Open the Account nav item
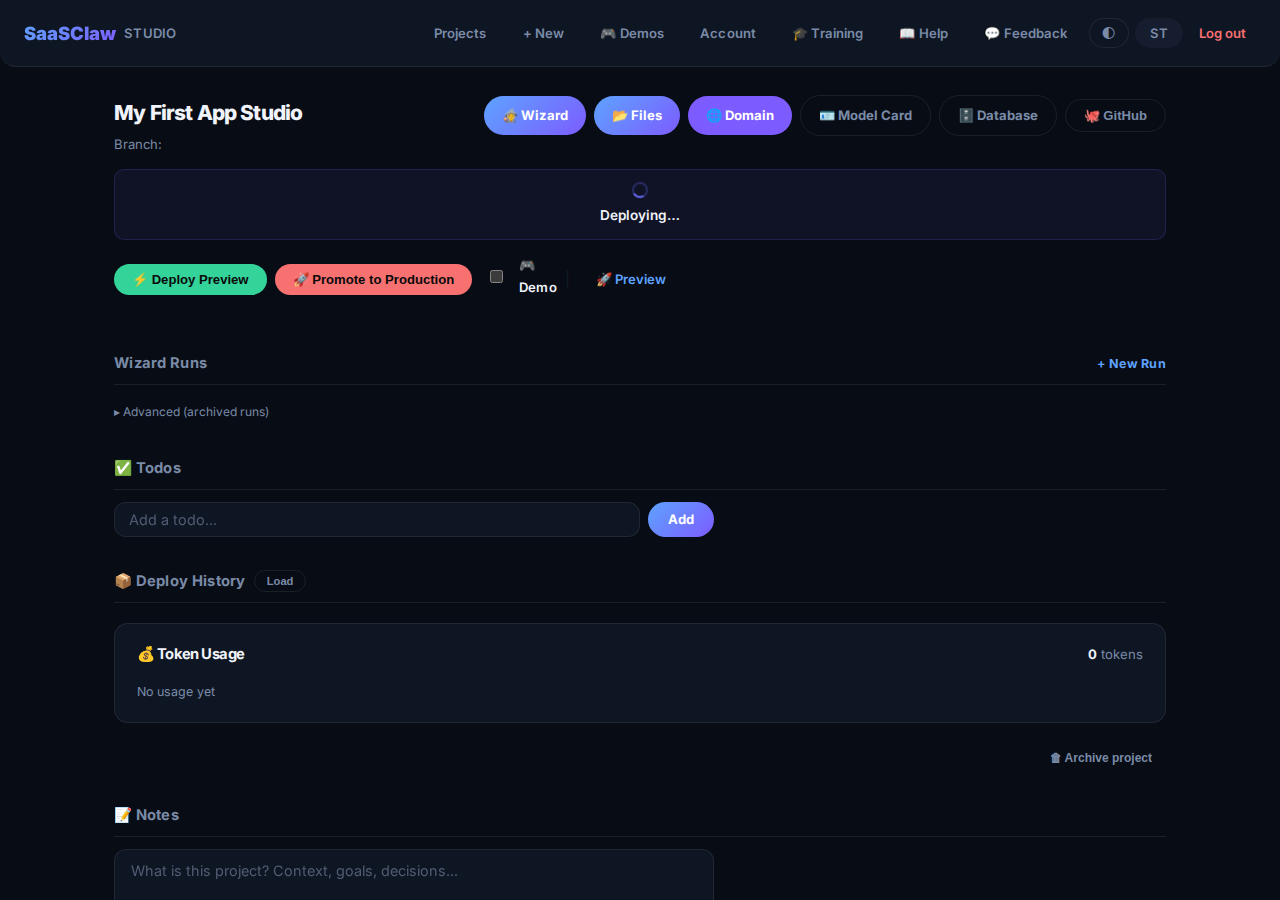Screen dimensions: 1280x900 pos(728,33)
